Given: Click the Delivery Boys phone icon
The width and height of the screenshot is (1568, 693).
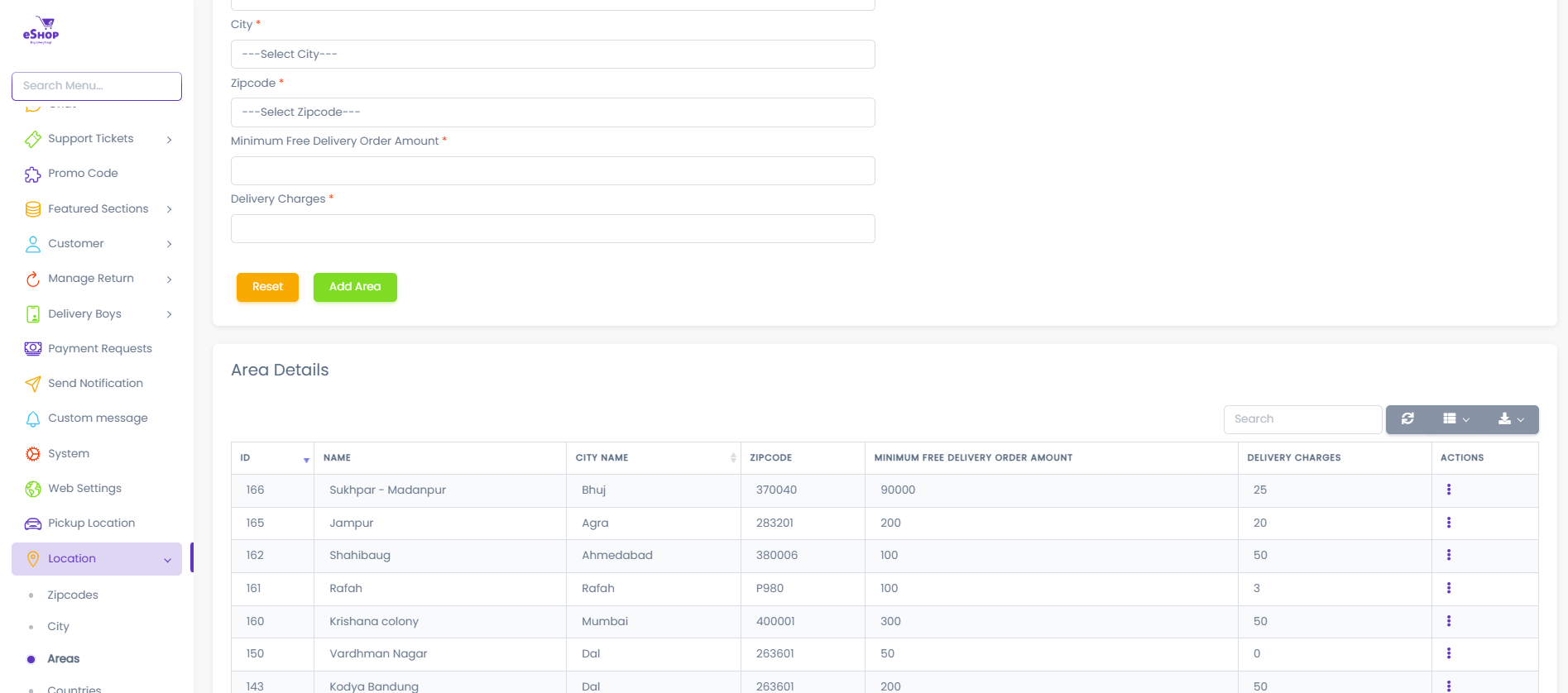Looking at the screenshot, I should tap(33, 314).
